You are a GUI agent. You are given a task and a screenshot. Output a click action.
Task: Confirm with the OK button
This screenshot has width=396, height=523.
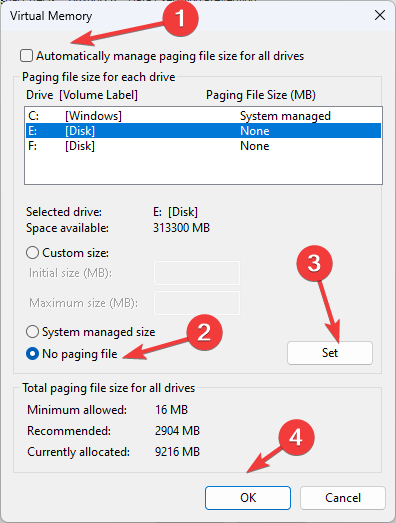[248, 498]
